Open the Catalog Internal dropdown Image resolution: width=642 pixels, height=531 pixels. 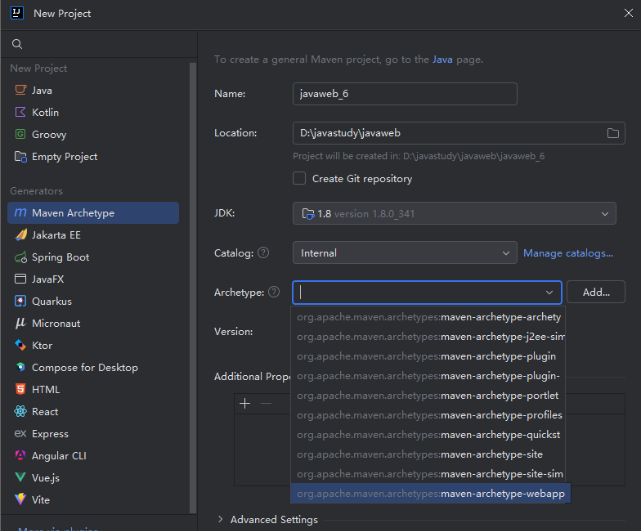pyautogui.click(x=404, y=253)
